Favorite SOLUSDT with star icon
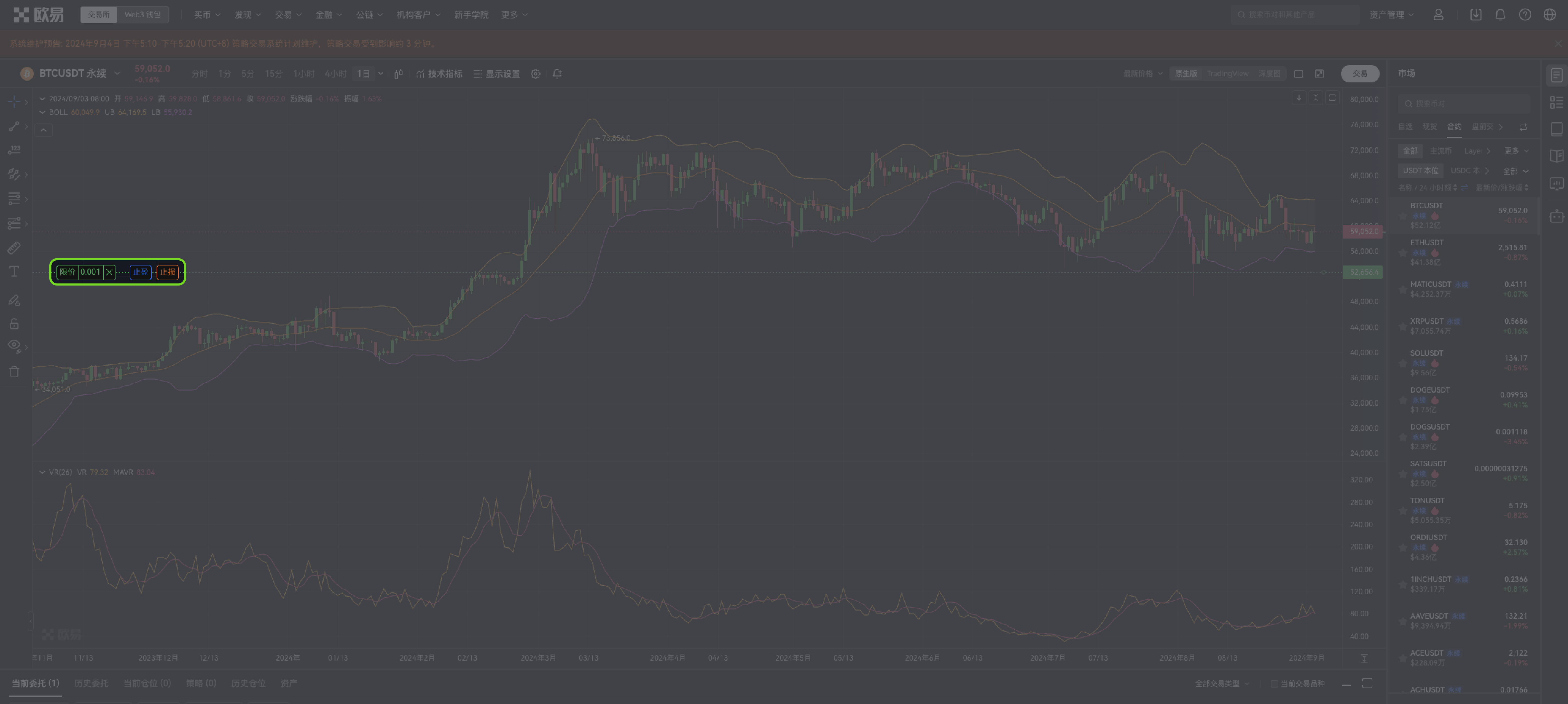 click(1402, 364)
